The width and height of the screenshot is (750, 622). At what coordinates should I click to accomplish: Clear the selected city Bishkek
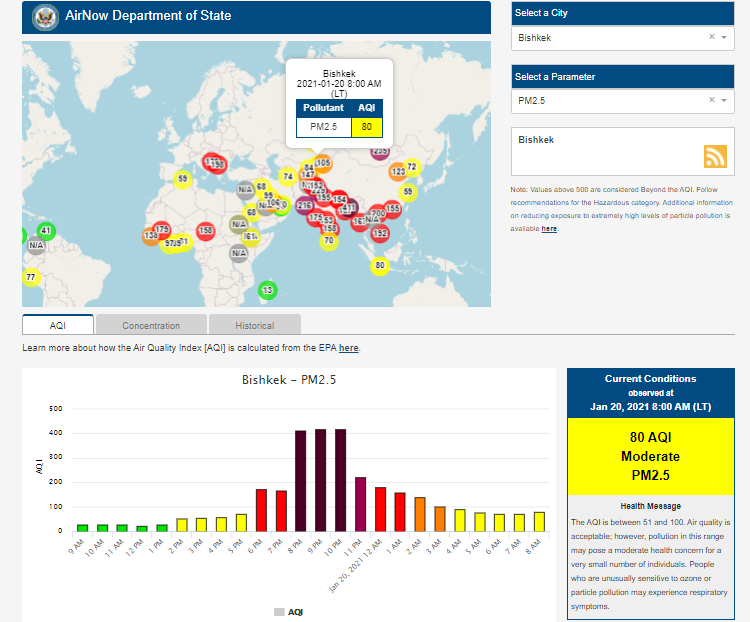click(712, 37)
